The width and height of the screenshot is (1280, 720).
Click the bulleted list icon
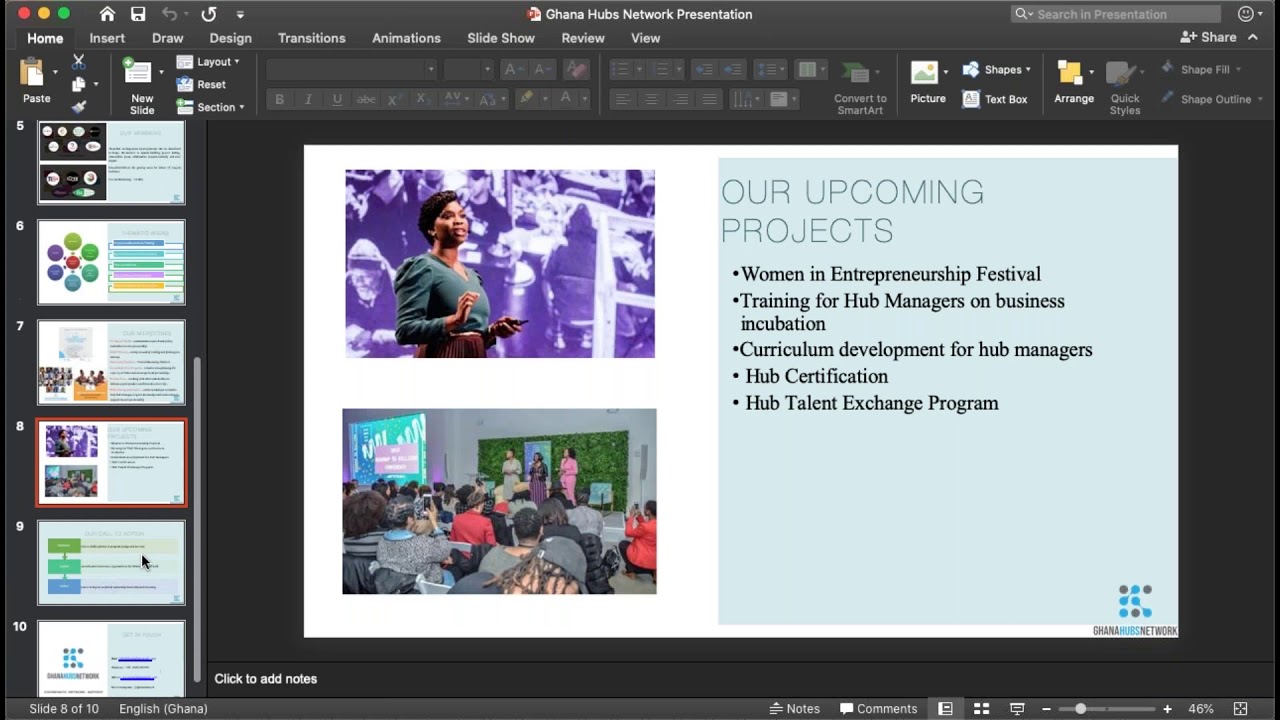click(620, 69)
